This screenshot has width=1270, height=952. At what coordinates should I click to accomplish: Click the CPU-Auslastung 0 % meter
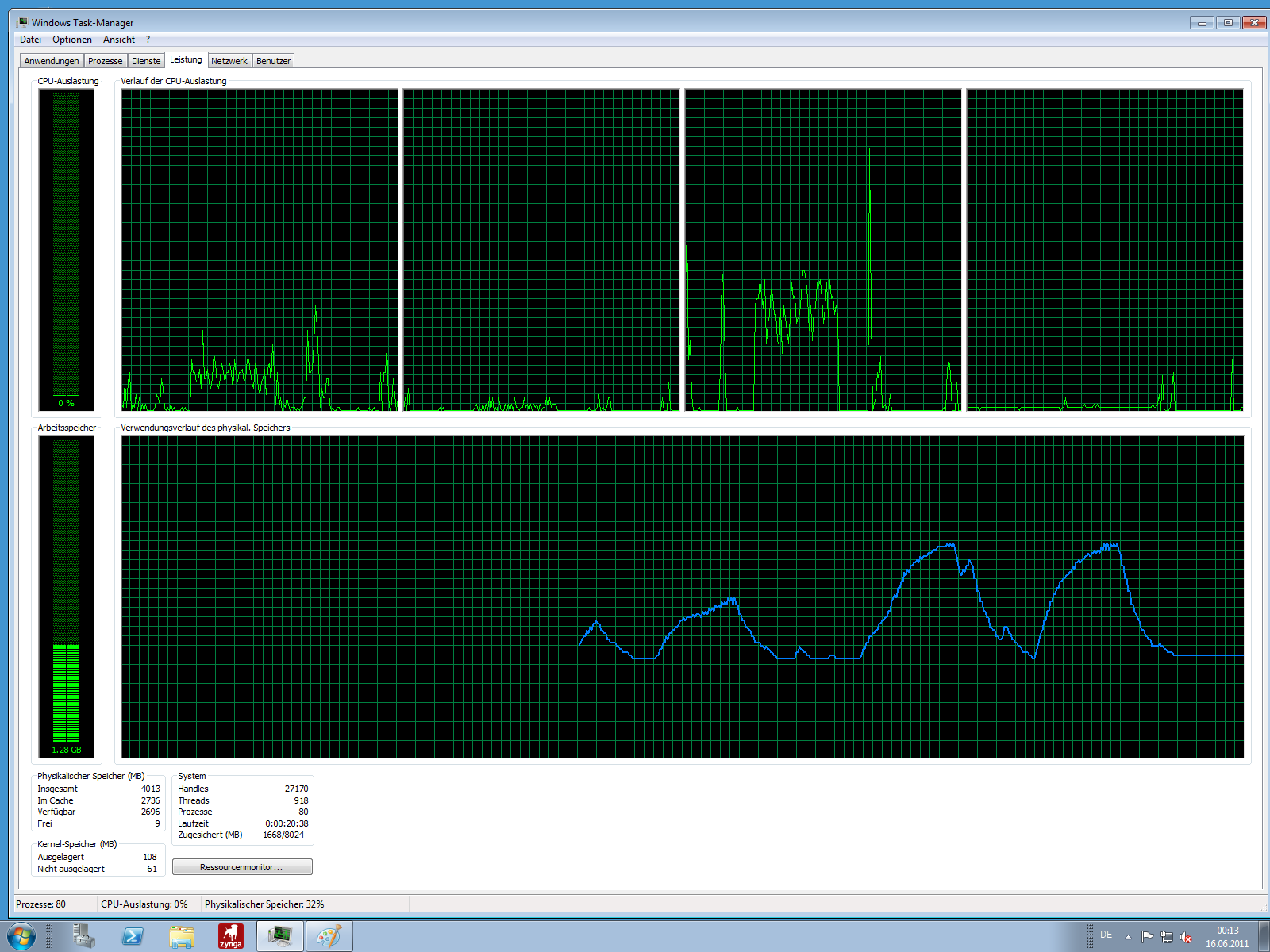click(x=67, y=250)
